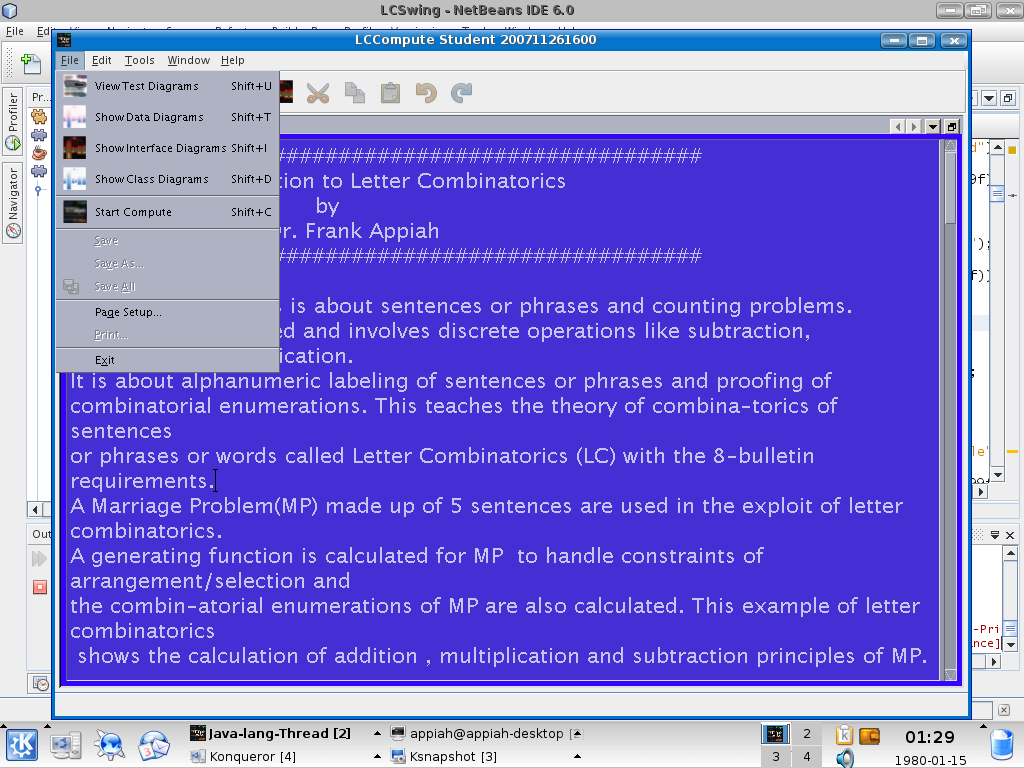Click the orange wallet tray icon
The image size is (1024, 768).
point(870,736)
